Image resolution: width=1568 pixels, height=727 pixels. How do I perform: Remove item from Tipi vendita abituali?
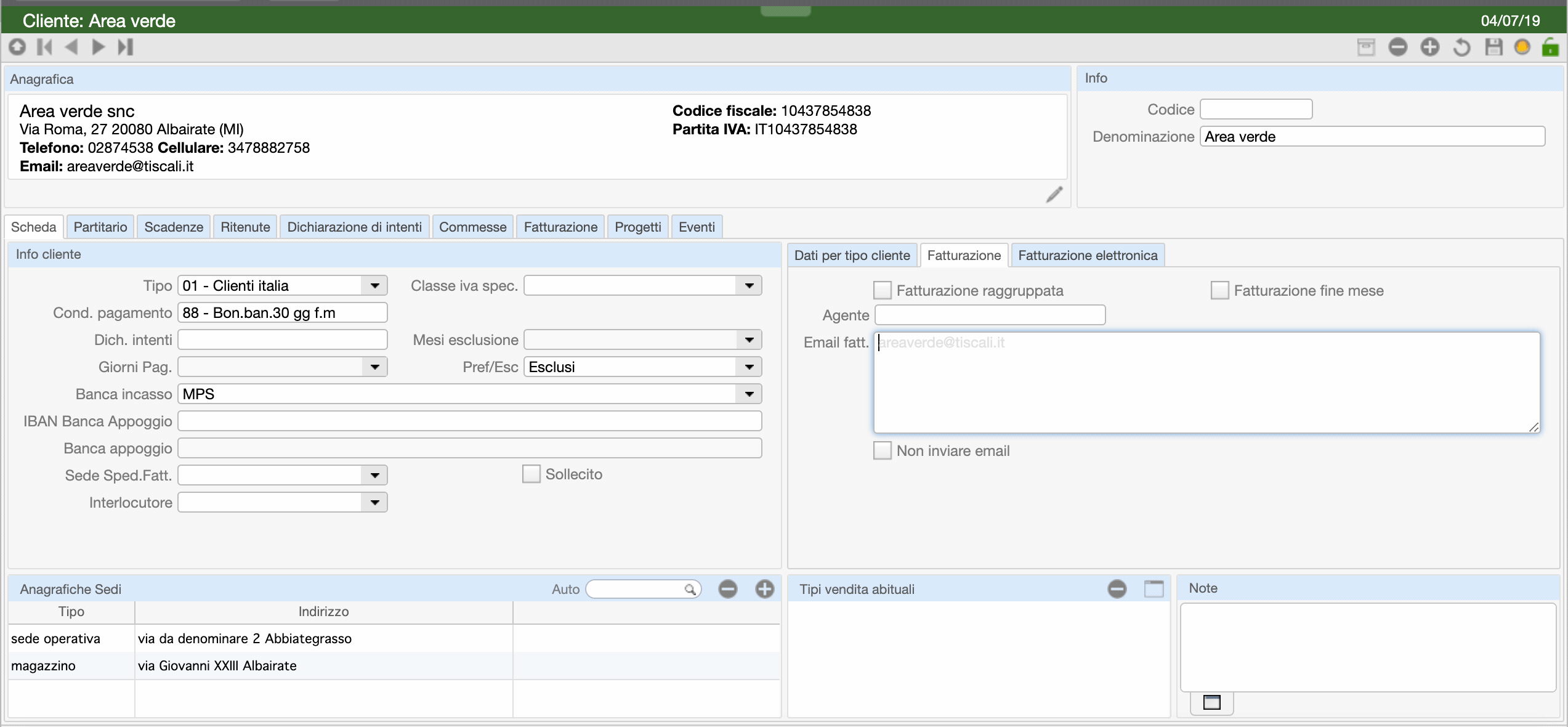1117,589
